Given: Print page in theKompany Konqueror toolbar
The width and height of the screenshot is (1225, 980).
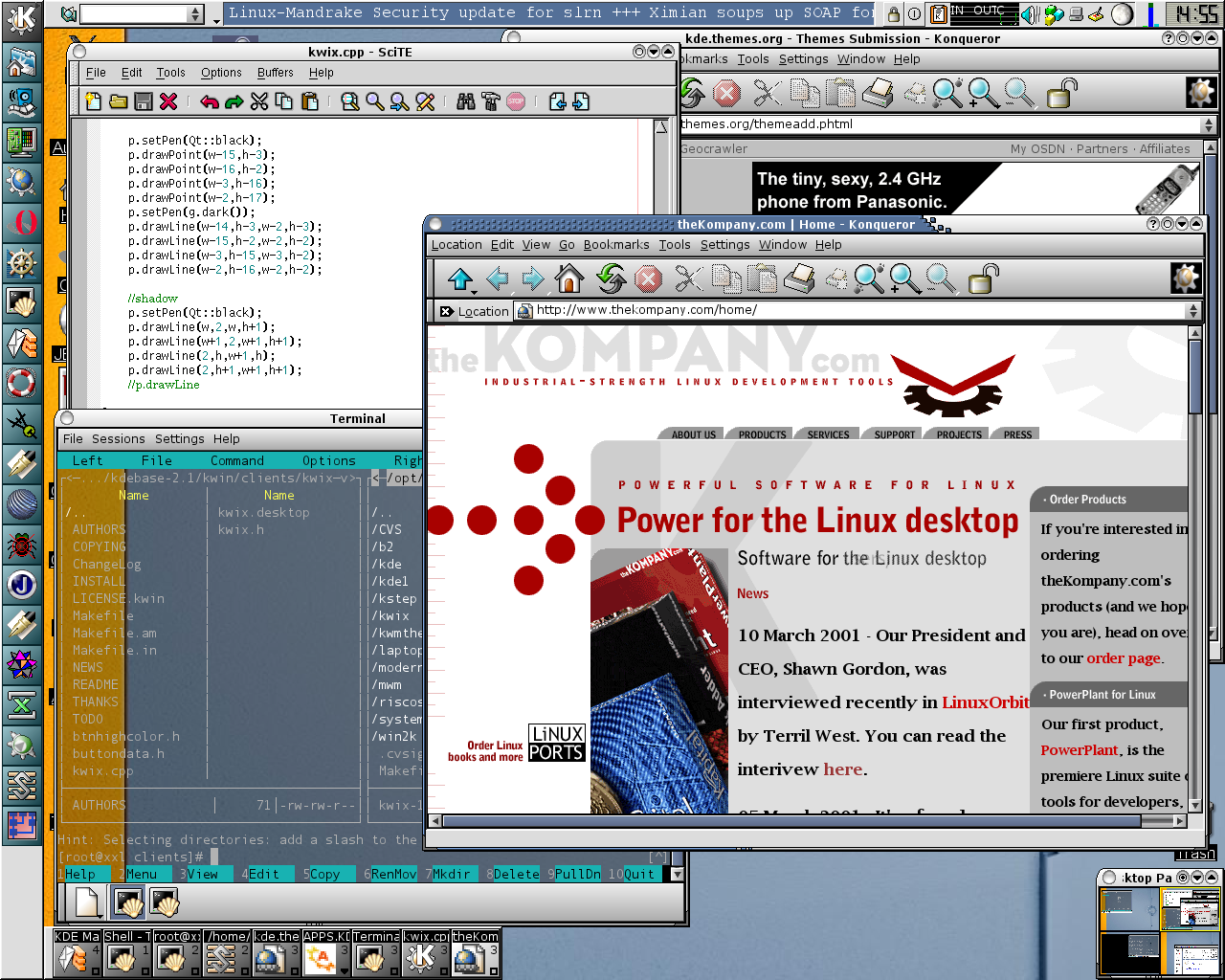Looking at the screenshot, I should point(798,279).
